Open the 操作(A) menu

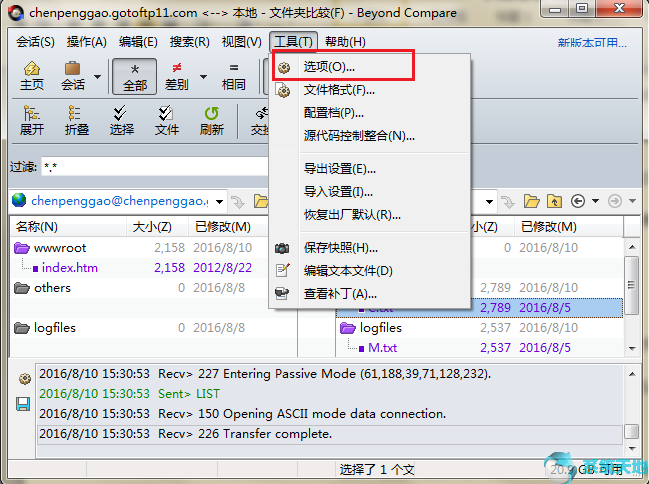(x=87, y=42)
